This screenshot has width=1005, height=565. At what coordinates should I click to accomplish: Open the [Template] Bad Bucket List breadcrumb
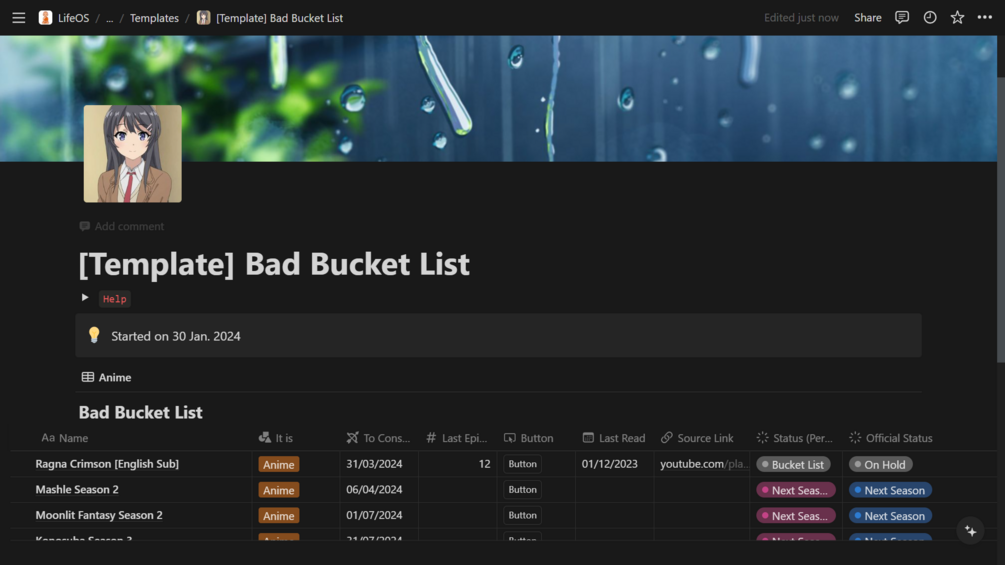[279, 18]
